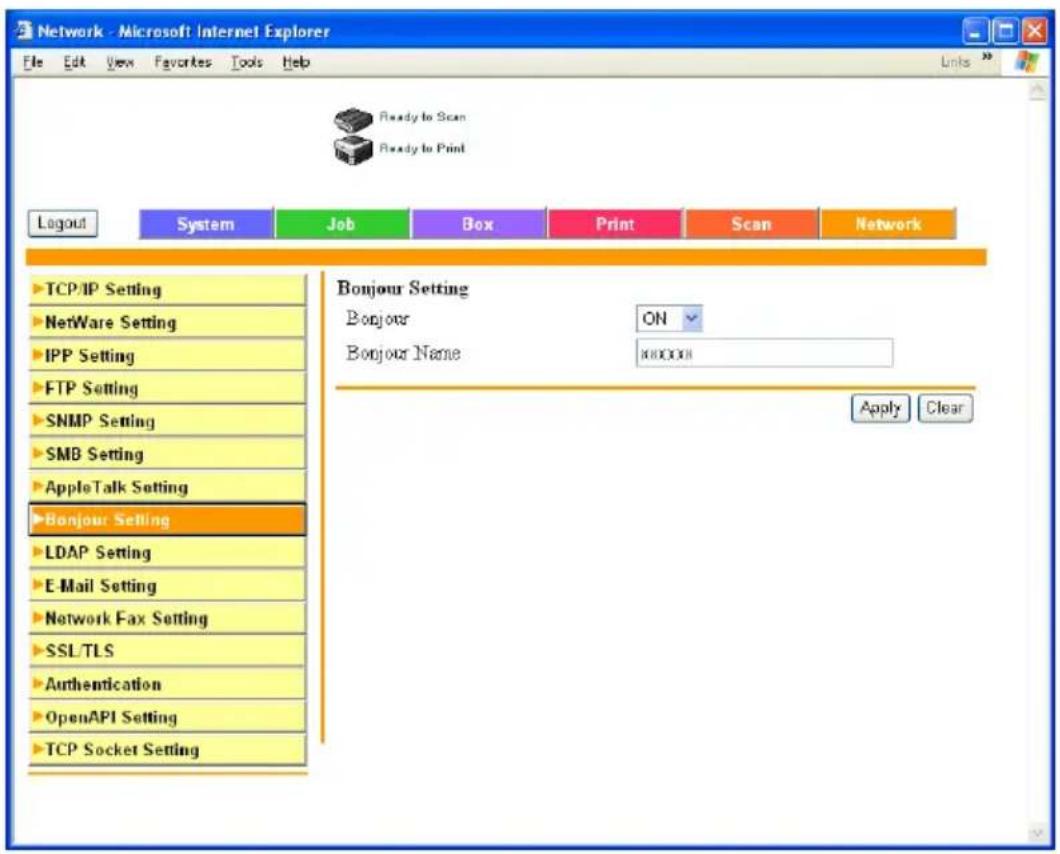Open the Authentication page
Viewport: 1060px width, 854px height.
click(167, 684)
